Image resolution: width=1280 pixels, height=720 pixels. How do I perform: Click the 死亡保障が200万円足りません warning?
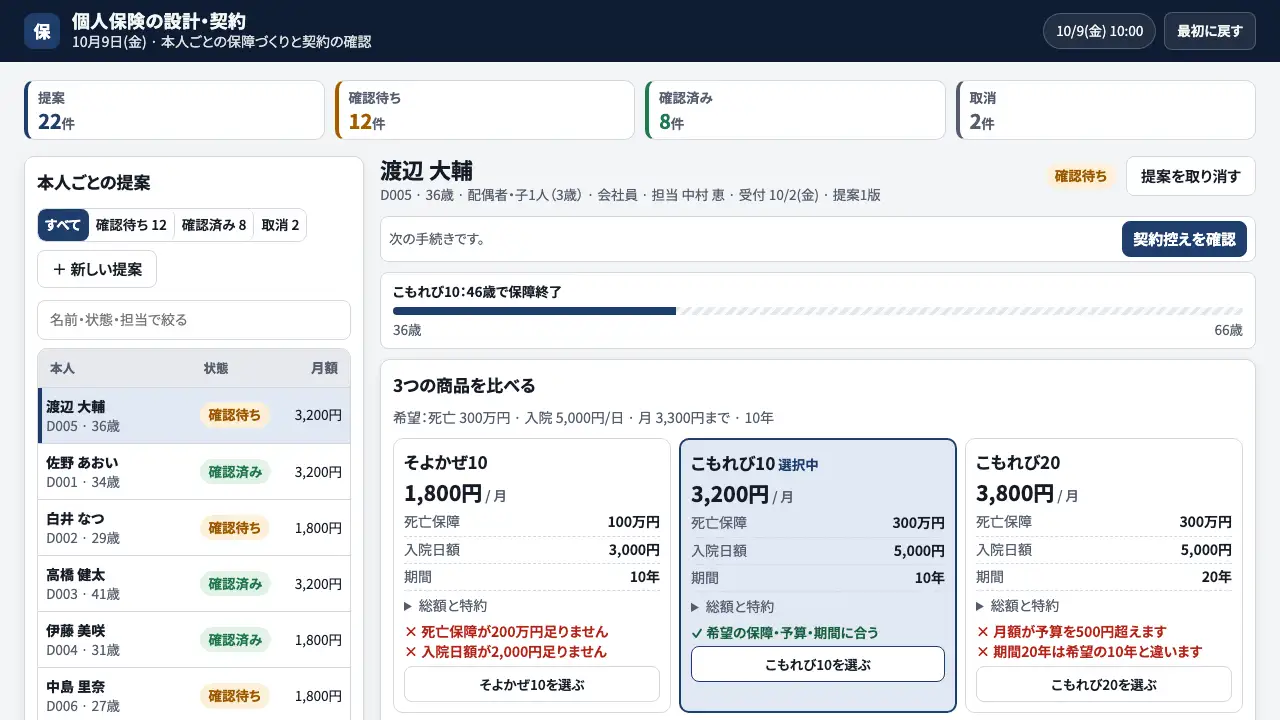coord(506,631)
